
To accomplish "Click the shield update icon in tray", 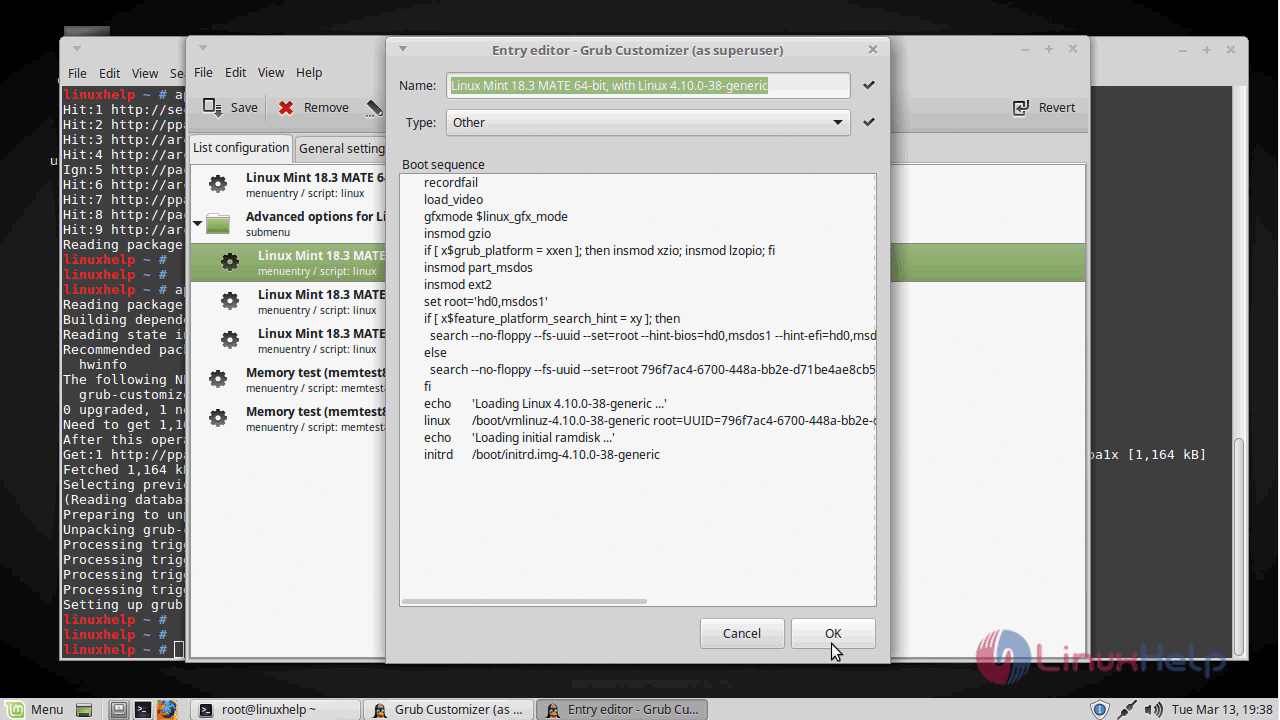I will point(1099,709).
